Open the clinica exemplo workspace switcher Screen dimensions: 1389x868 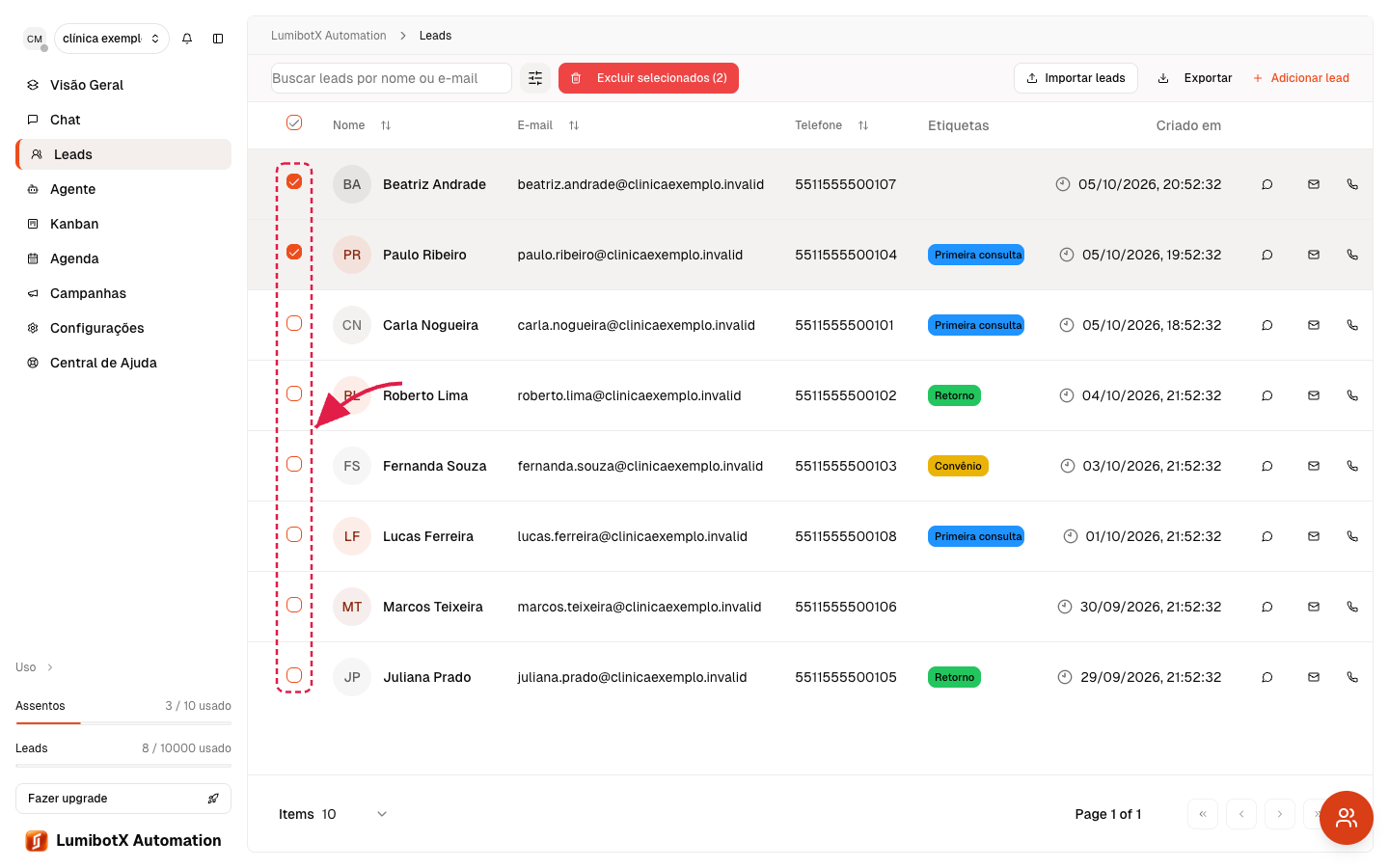tap(112, 39)
